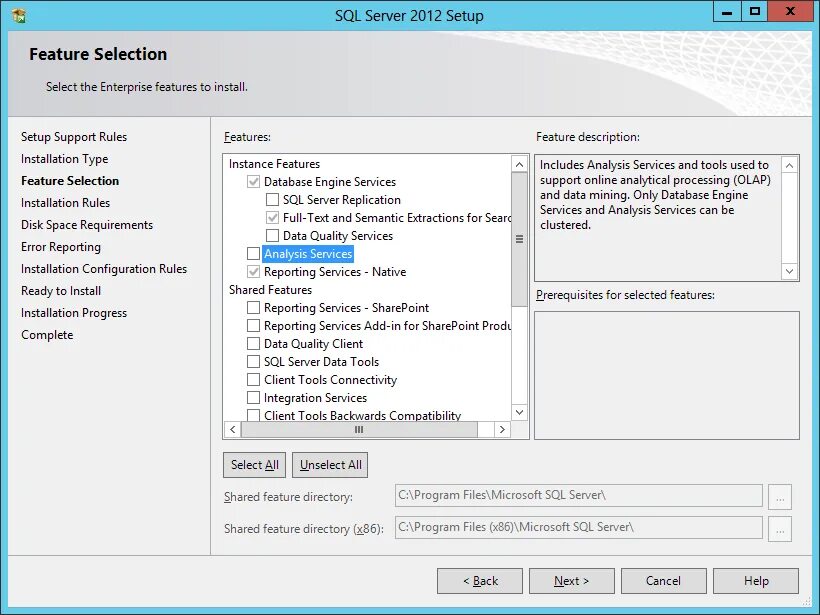Viewport: 820px width, 615px height.
Task: Toggle the Database Engine Services checkbox
Action: 254,182
